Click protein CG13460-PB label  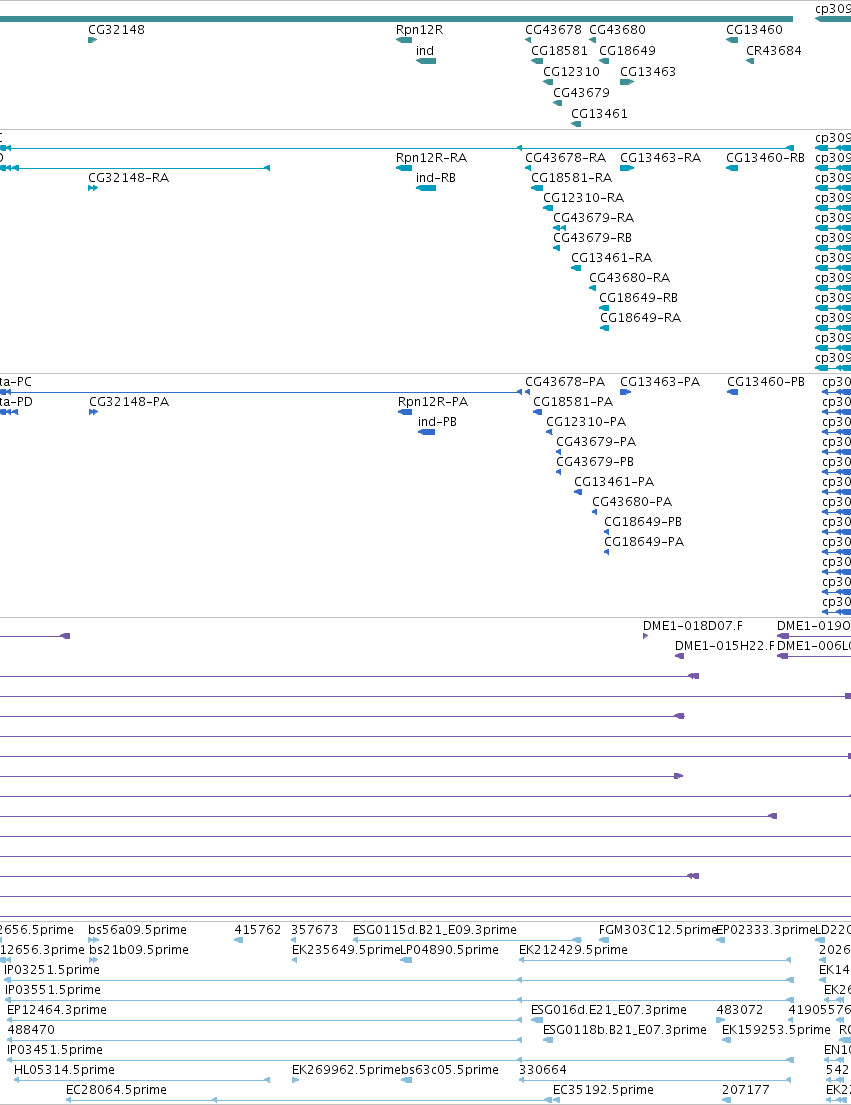[766, 382]
